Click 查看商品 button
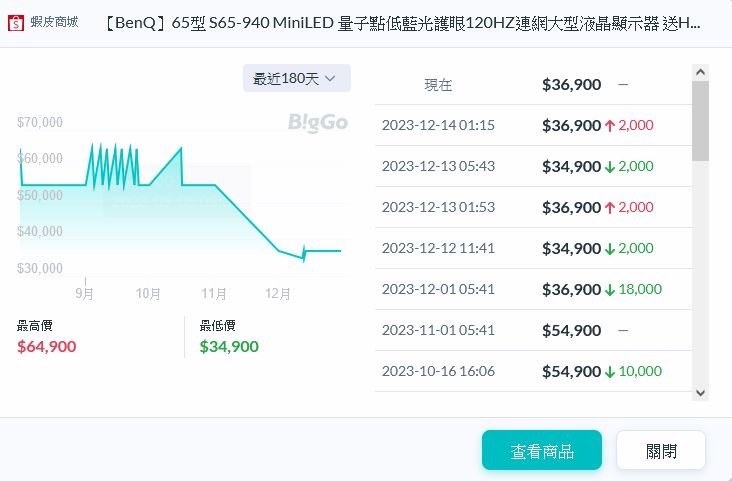732x481 pixels. point(542,451)
